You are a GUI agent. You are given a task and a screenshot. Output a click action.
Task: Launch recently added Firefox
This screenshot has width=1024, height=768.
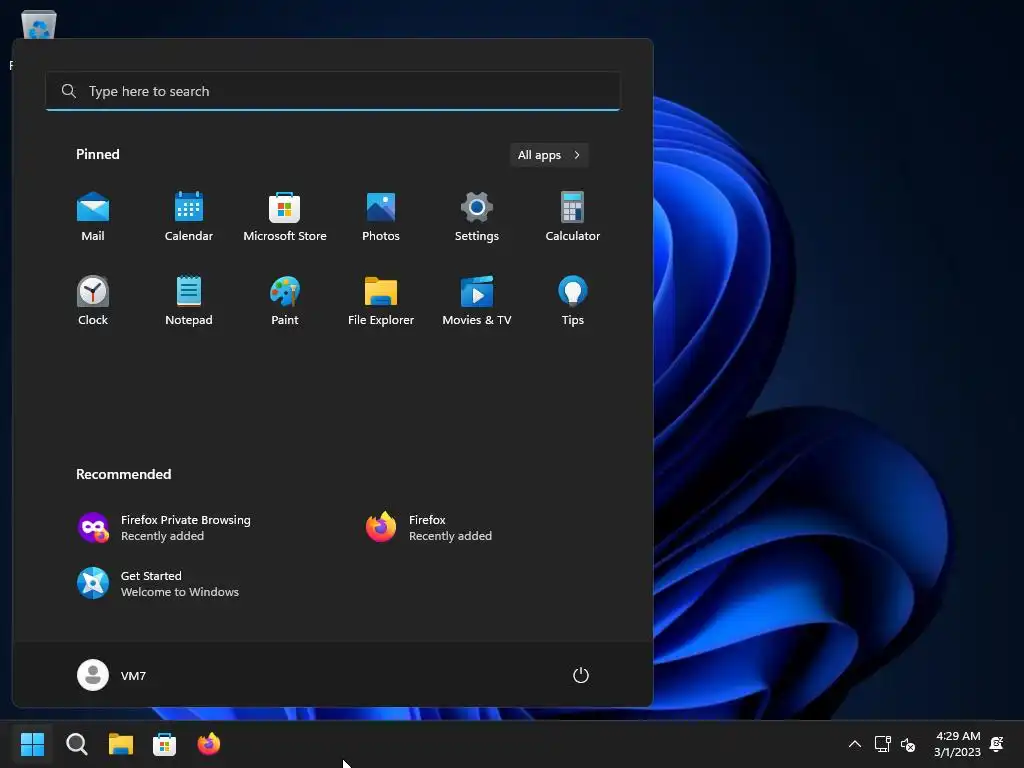[428, 528]
